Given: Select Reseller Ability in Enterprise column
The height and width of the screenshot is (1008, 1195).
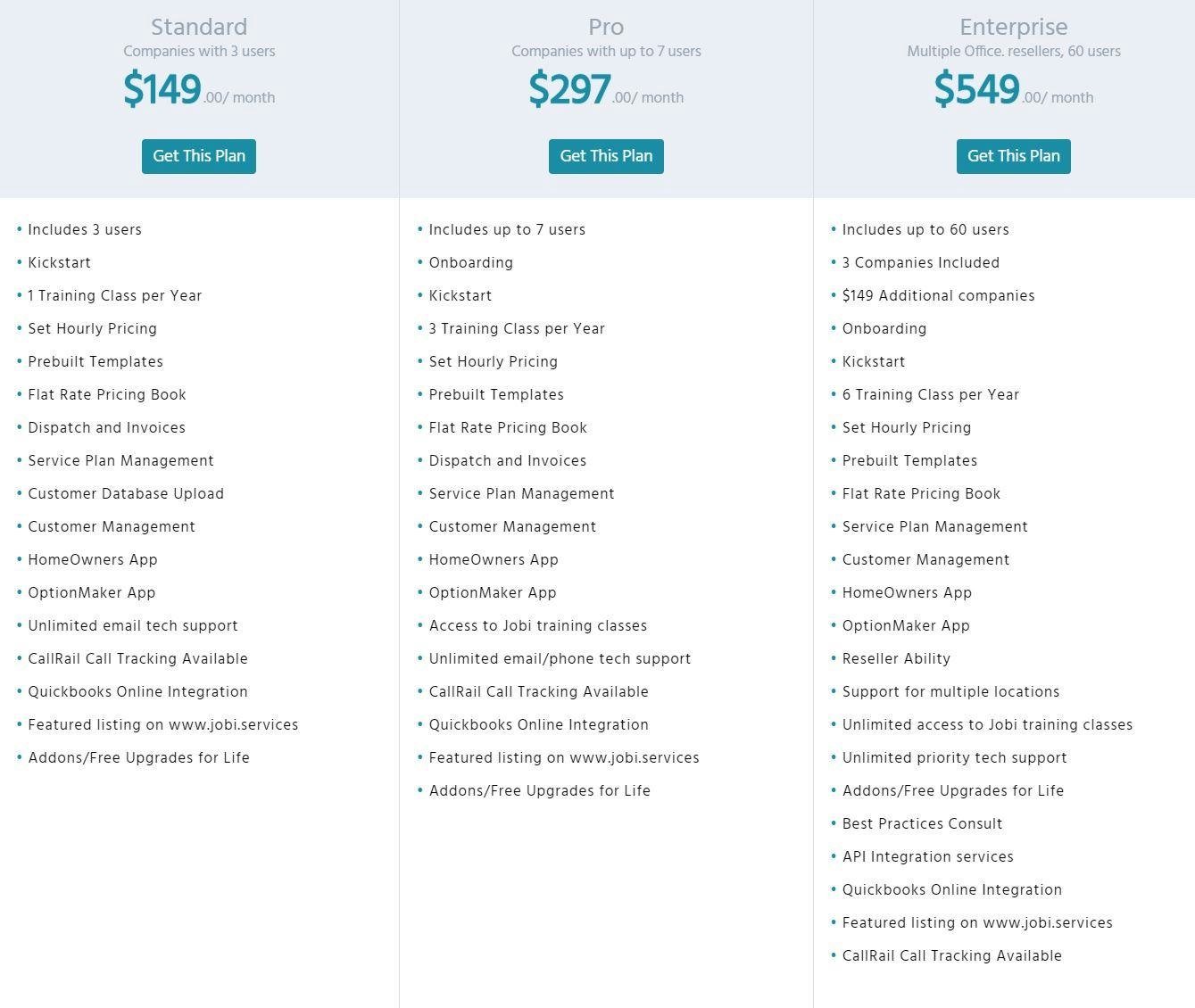Looking at the screenshot, I should (x=896, y=658).
